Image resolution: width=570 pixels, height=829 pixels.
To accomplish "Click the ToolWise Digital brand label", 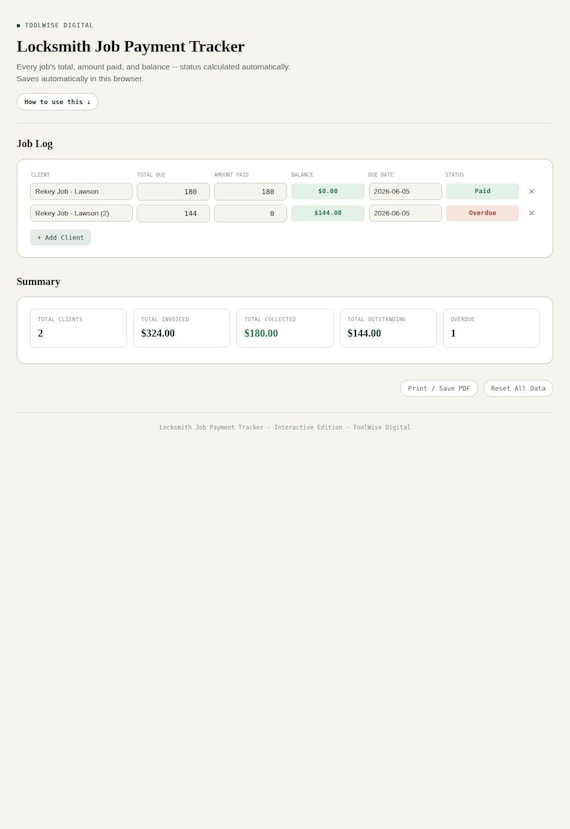I will tap(59, 25).
